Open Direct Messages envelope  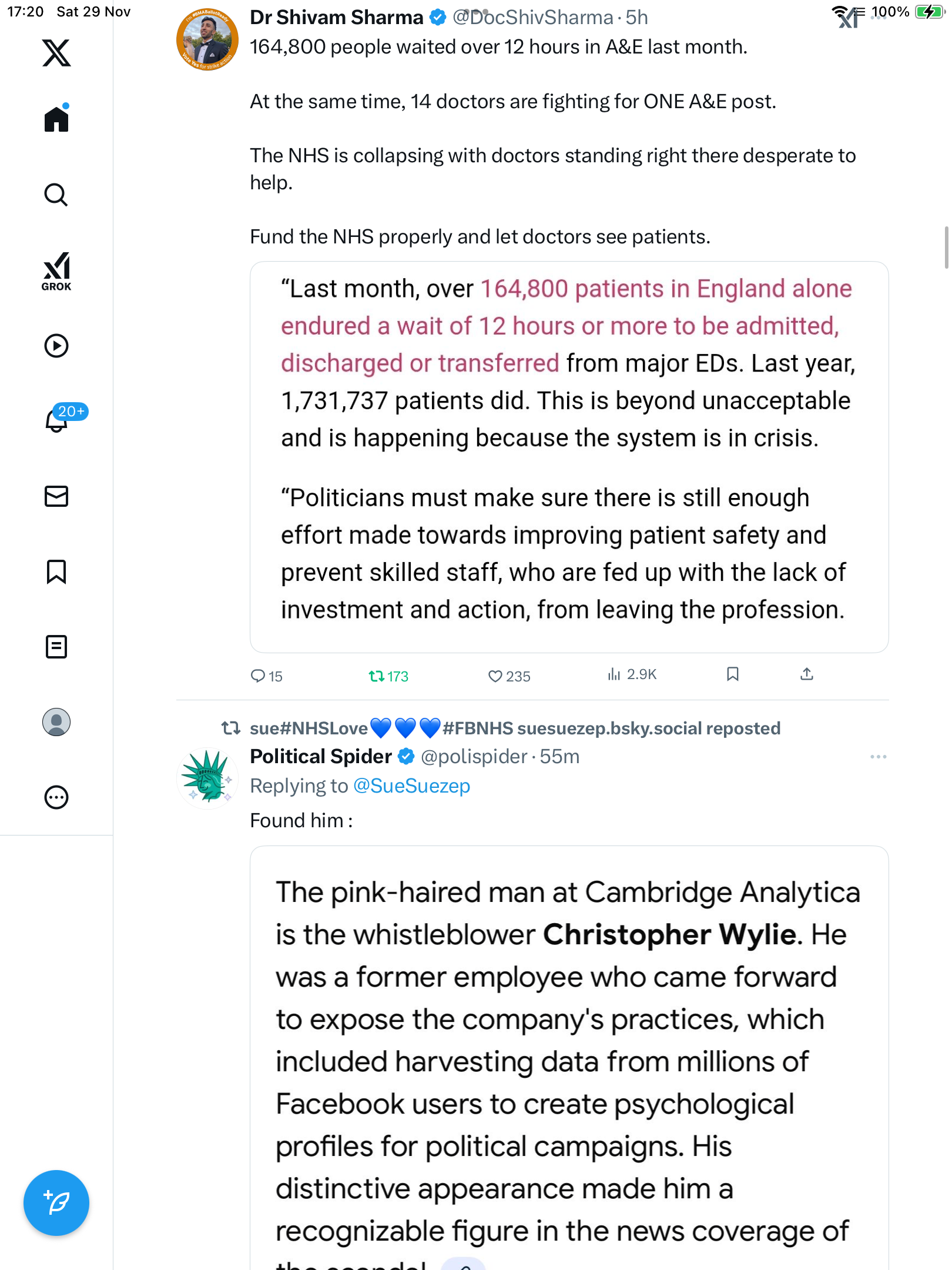pos(56,496)
